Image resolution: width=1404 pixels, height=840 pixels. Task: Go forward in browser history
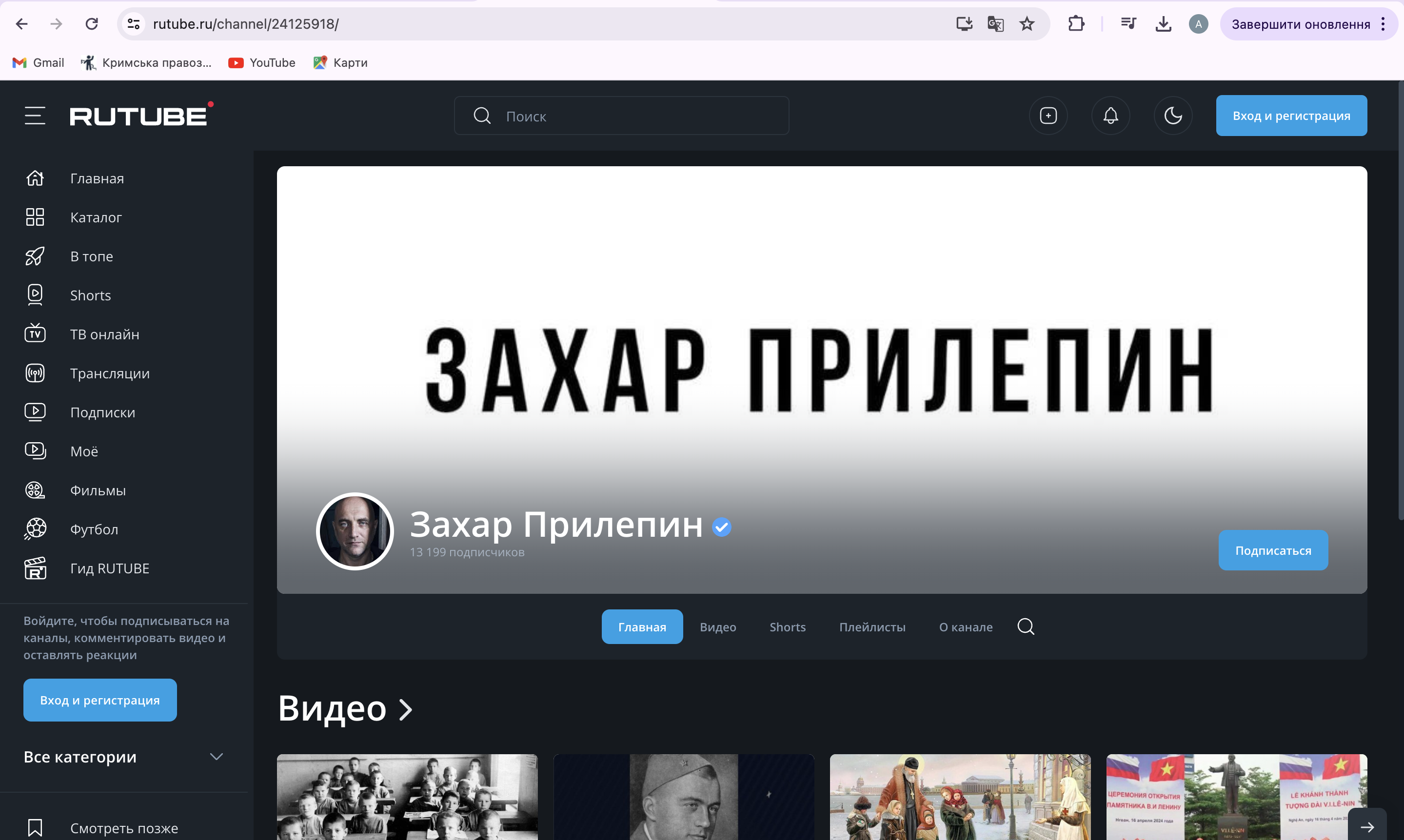click(56, 24)
